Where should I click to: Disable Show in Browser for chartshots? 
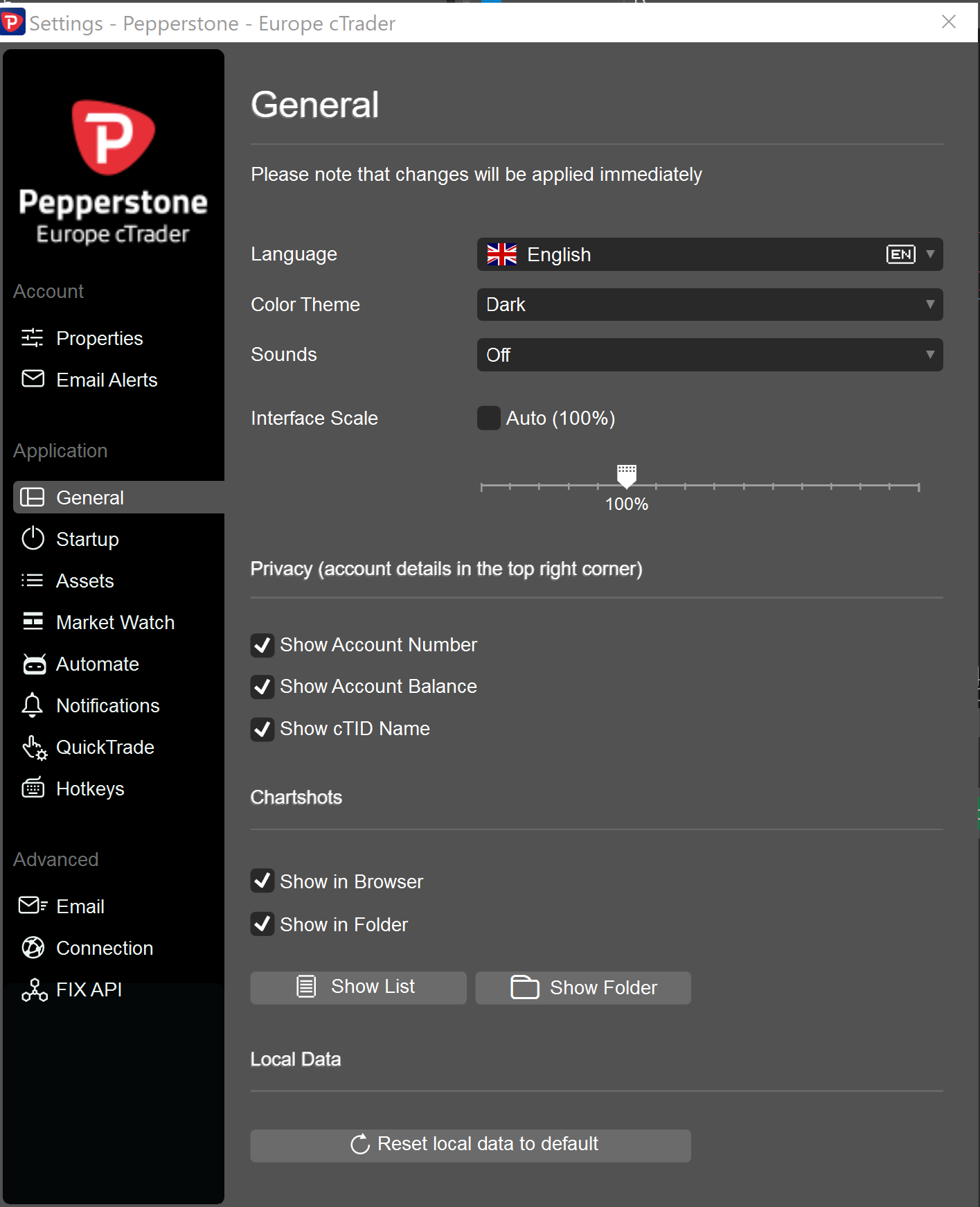click(x=262, y=881)
